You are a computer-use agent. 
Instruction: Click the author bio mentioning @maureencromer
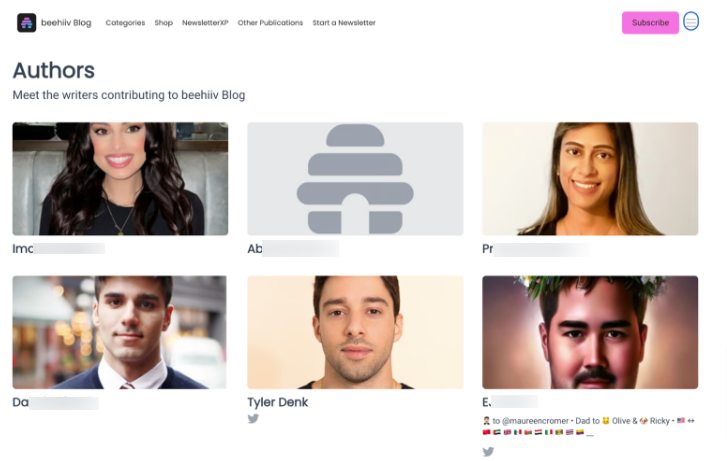(x=589, y=426)
